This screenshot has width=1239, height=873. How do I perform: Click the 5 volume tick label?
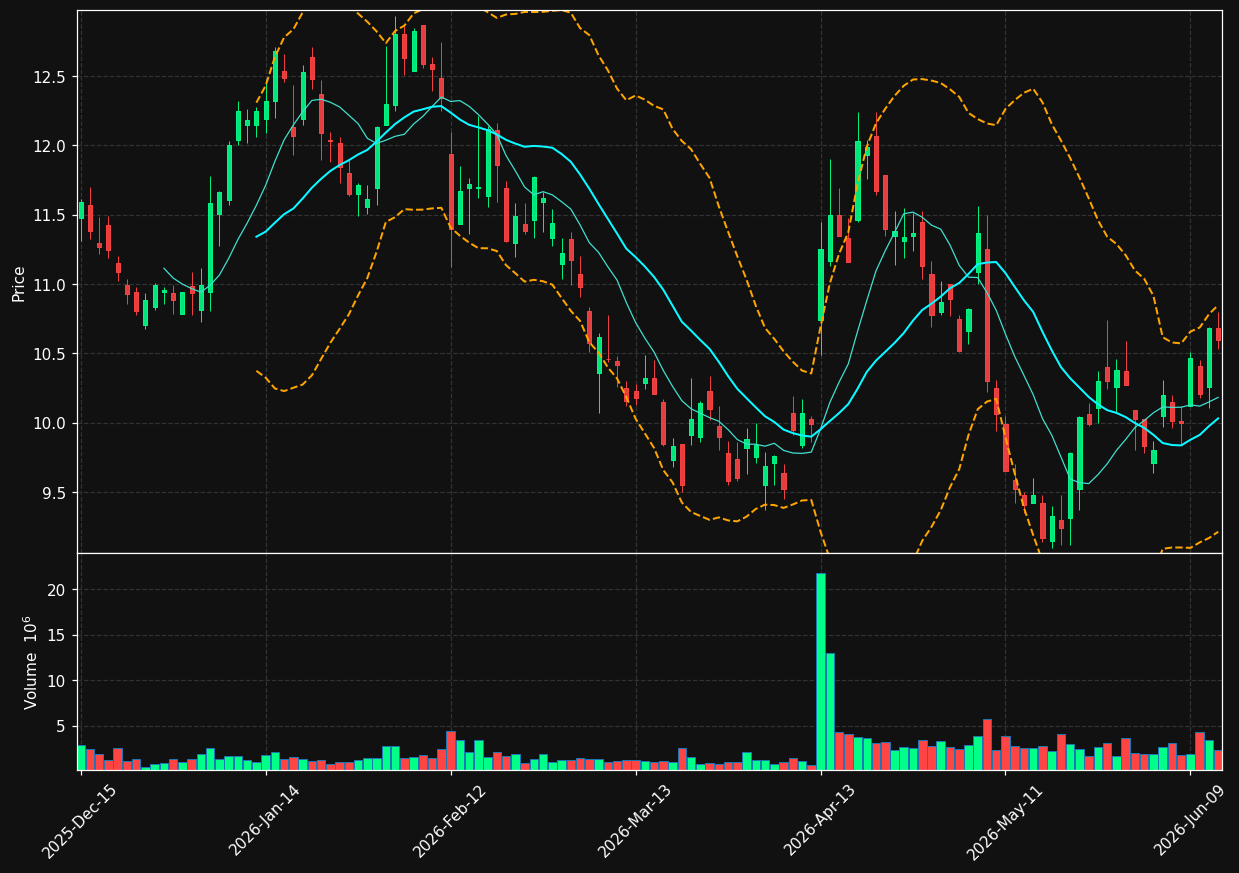(x=63, y=727)
